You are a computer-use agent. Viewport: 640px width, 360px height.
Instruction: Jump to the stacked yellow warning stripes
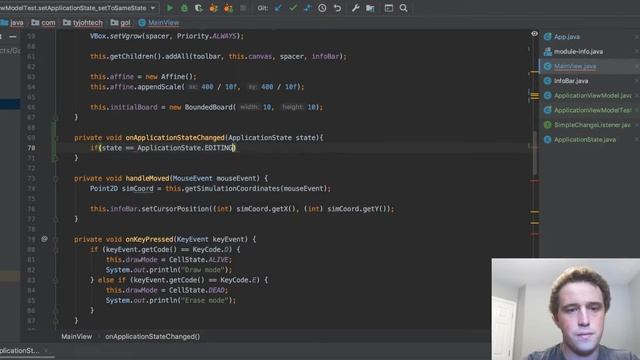click(535, 96)
